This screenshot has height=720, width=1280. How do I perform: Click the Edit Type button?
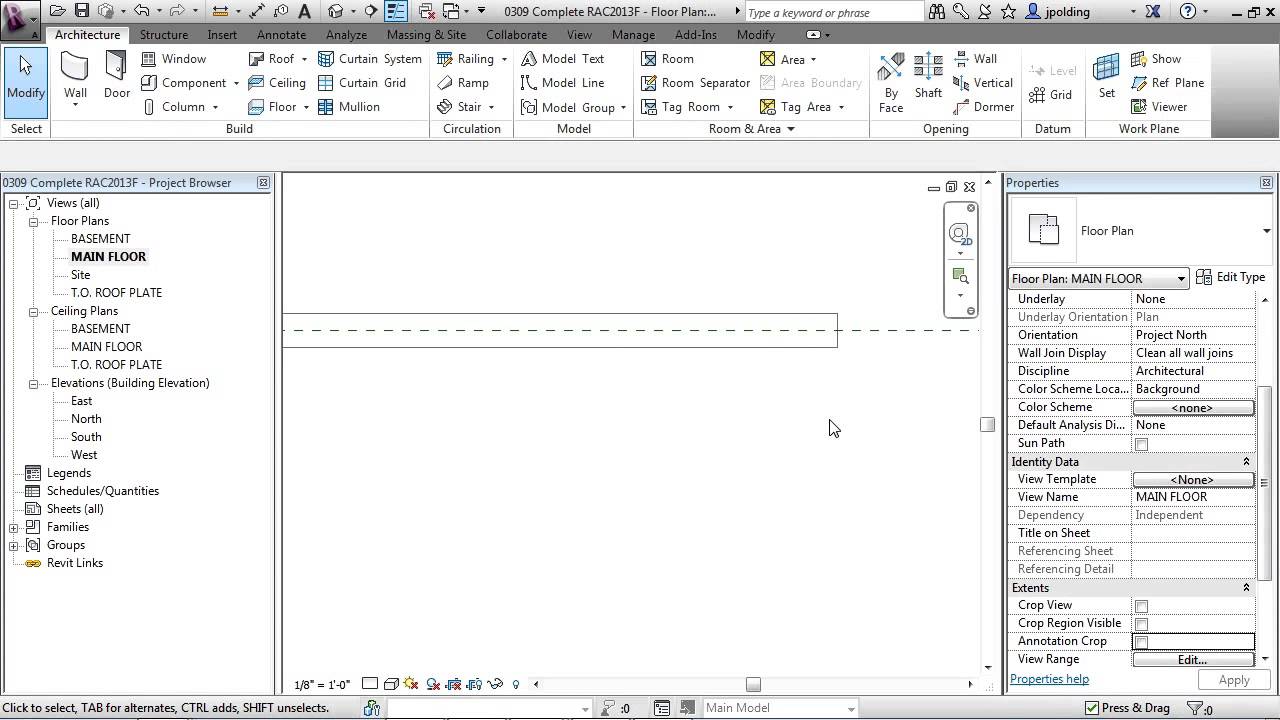1231,277
